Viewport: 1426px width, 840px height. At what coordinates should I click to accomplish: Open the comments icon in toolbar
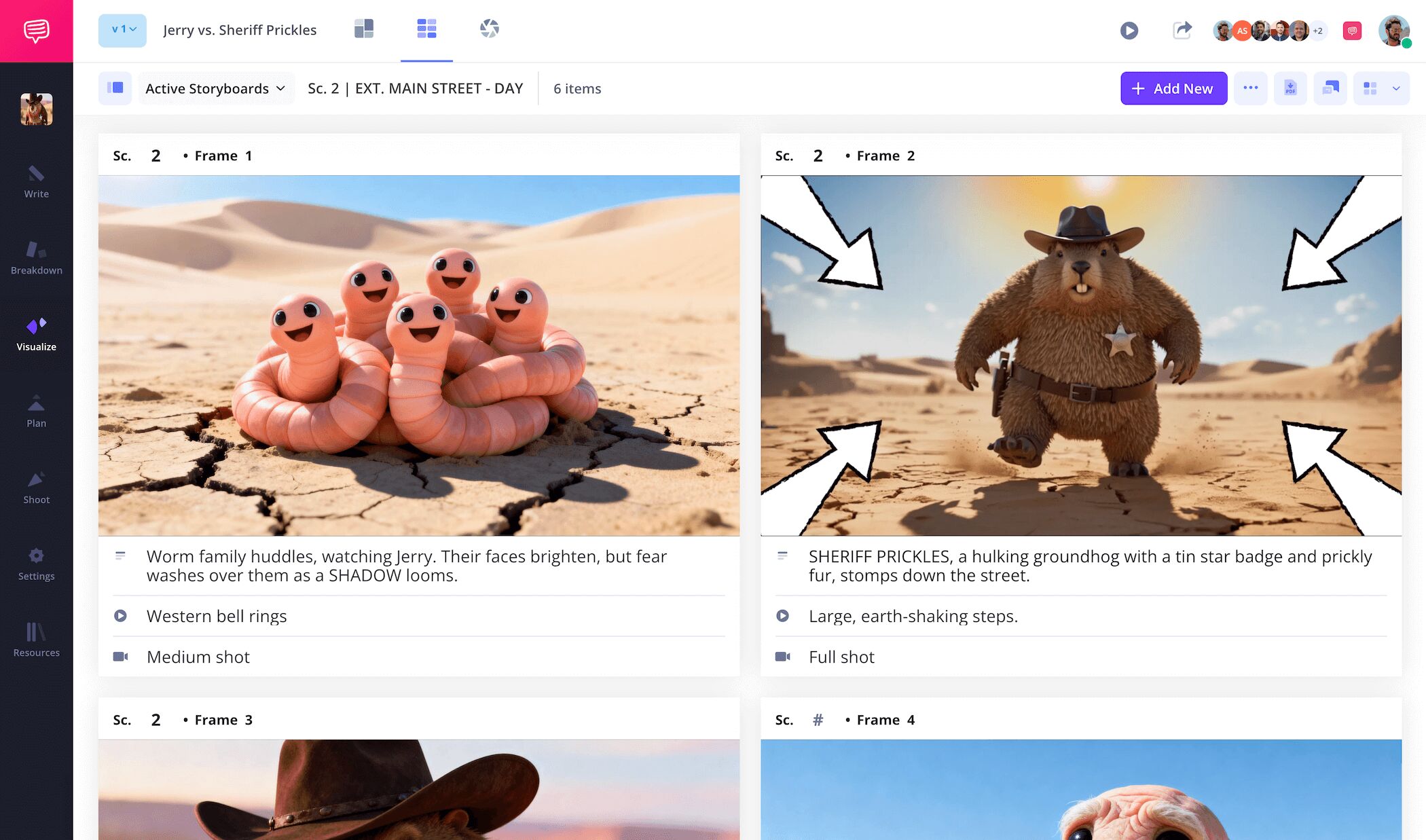pos(1330,88)
